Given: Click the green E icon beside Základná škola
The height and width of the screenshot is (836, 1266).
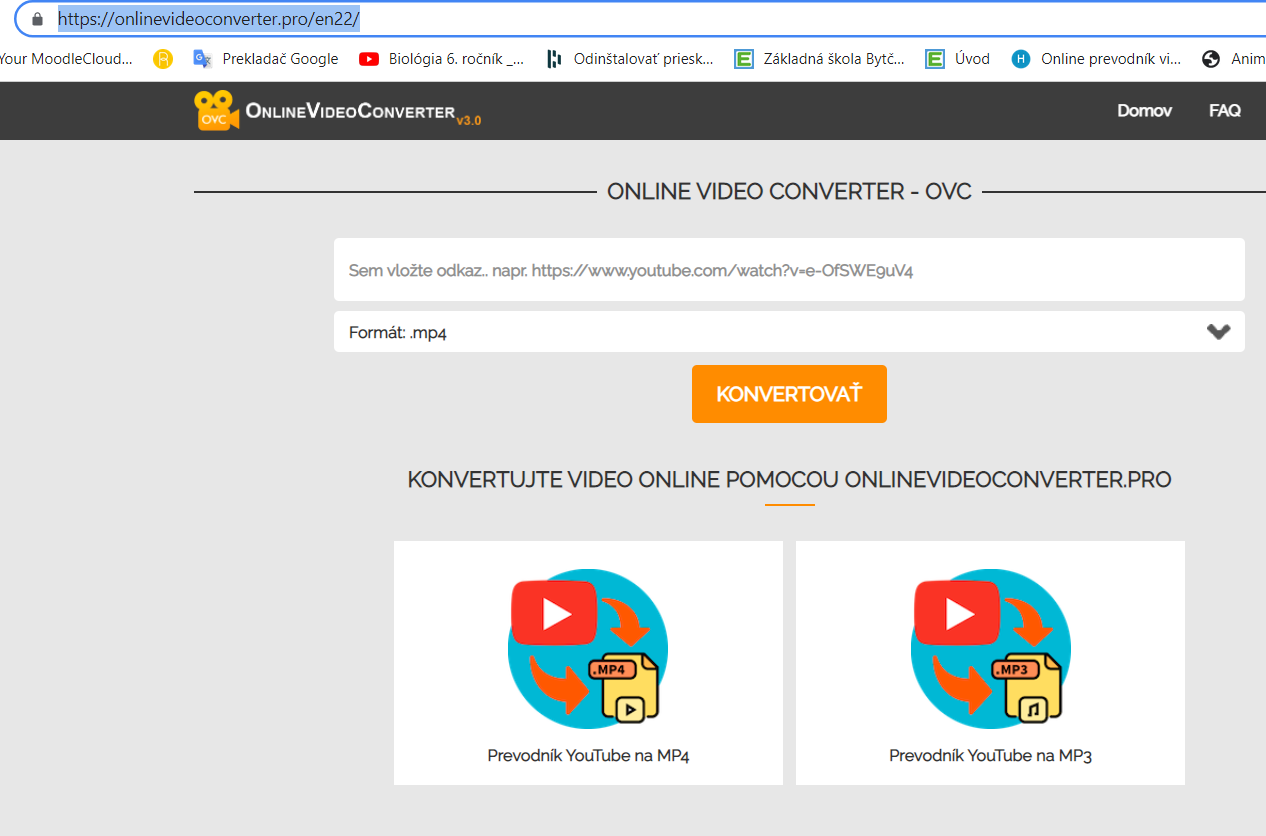Looking at the screenshot, I should pyautogui.click(x=743, y=59).
